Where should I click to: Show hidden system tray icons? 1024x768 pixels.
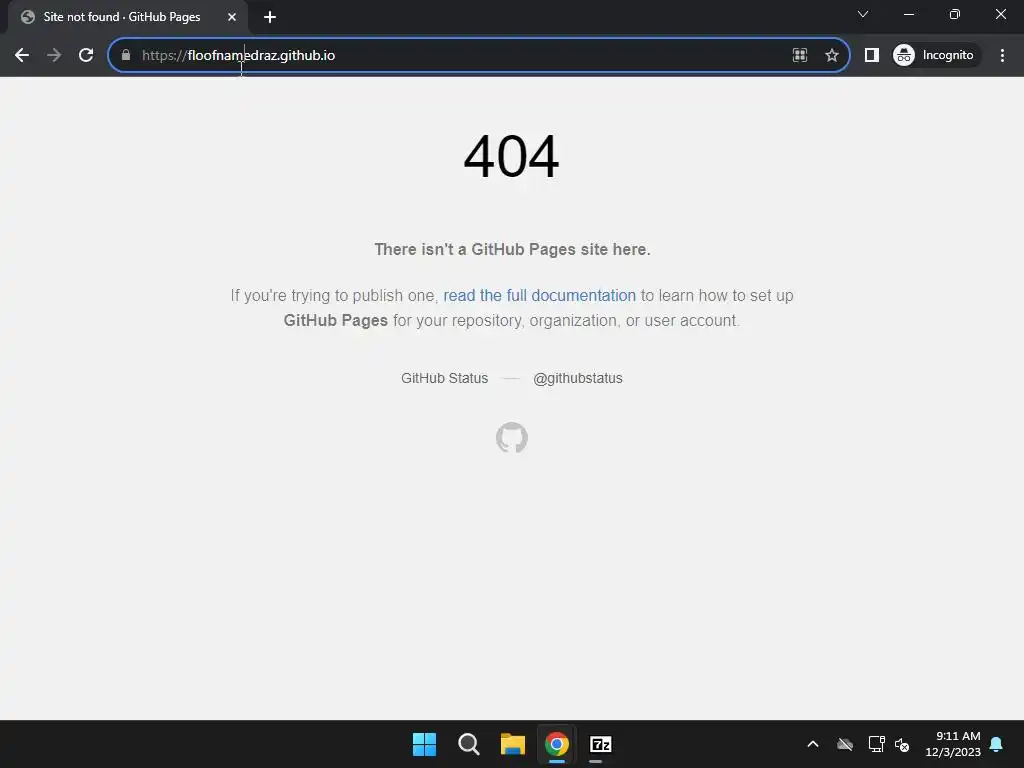point(813,744)
